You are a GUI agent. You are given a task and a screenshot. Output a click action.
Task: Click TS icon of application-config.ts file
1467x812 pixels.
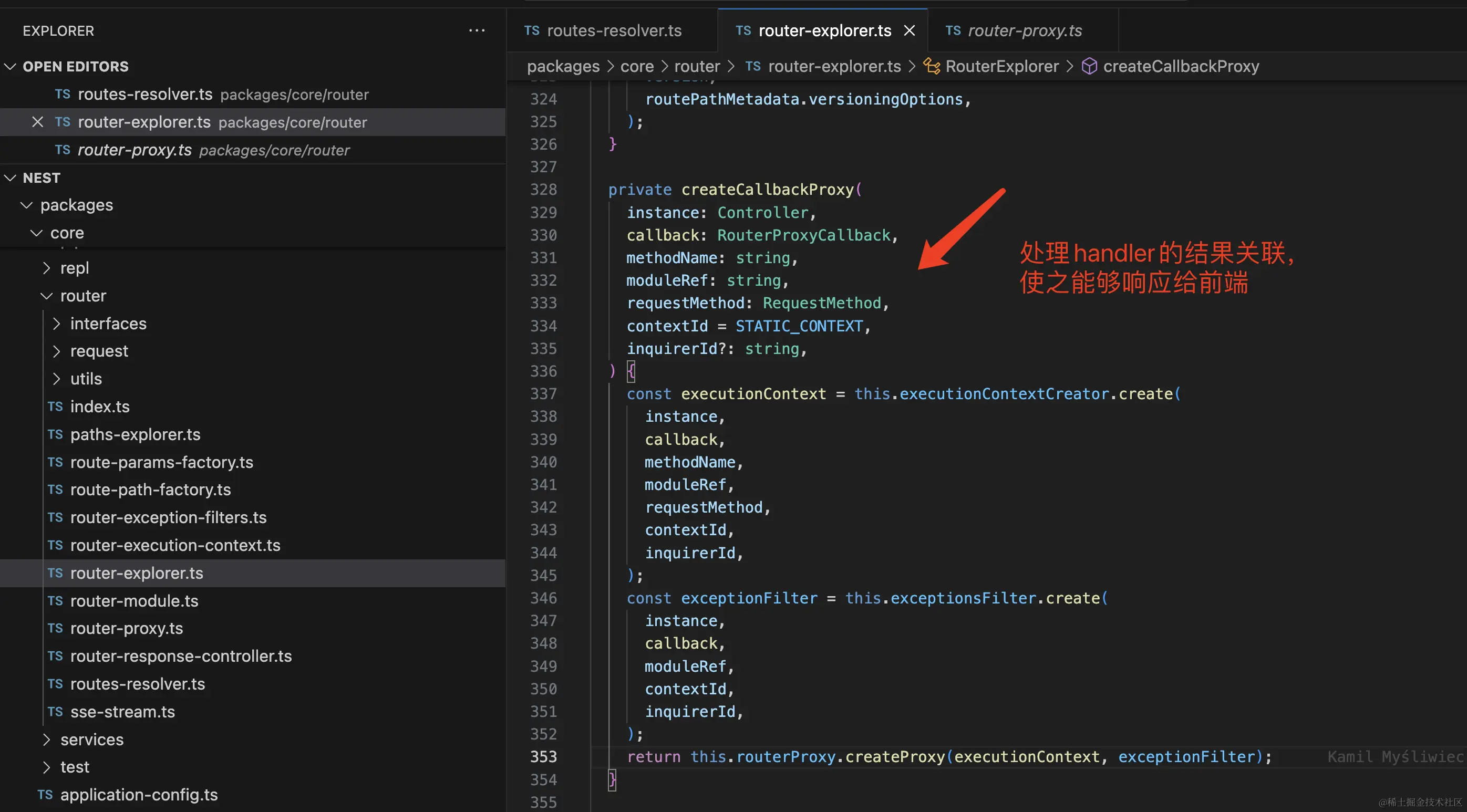45,795
